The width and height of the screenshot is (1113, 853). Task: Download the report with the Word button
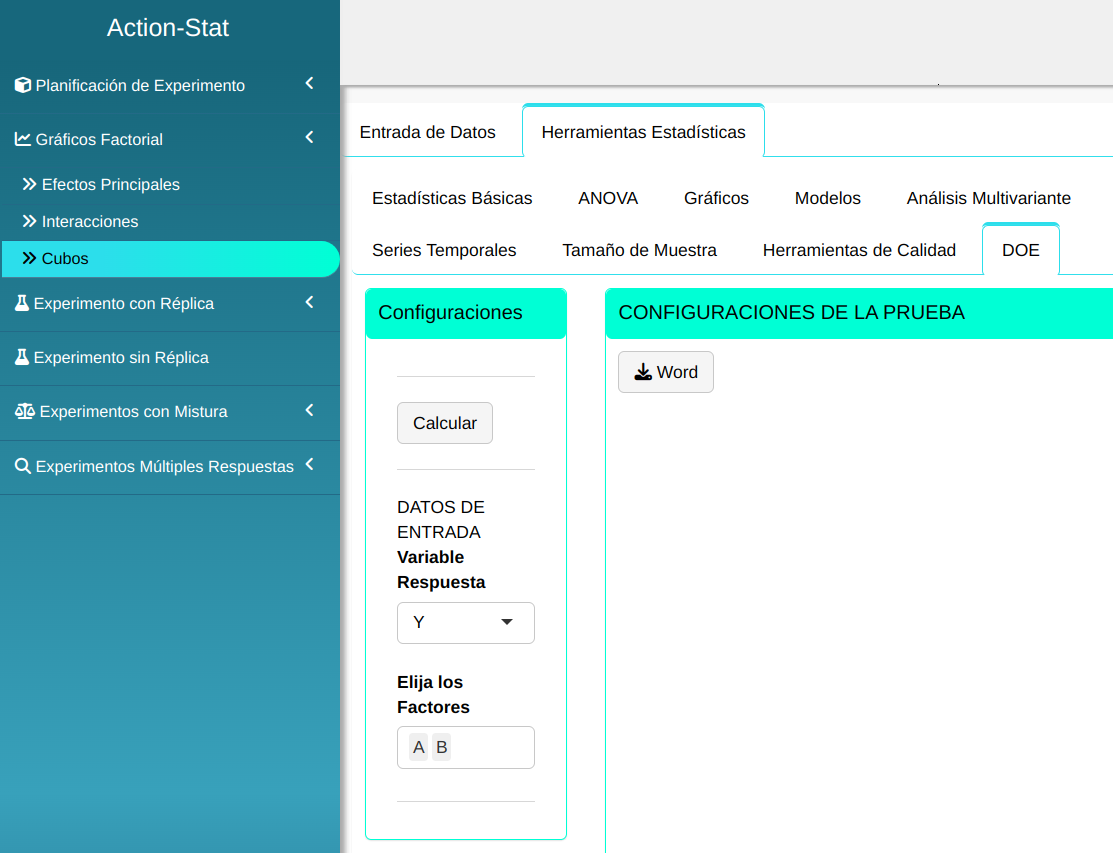click(665, 372)
